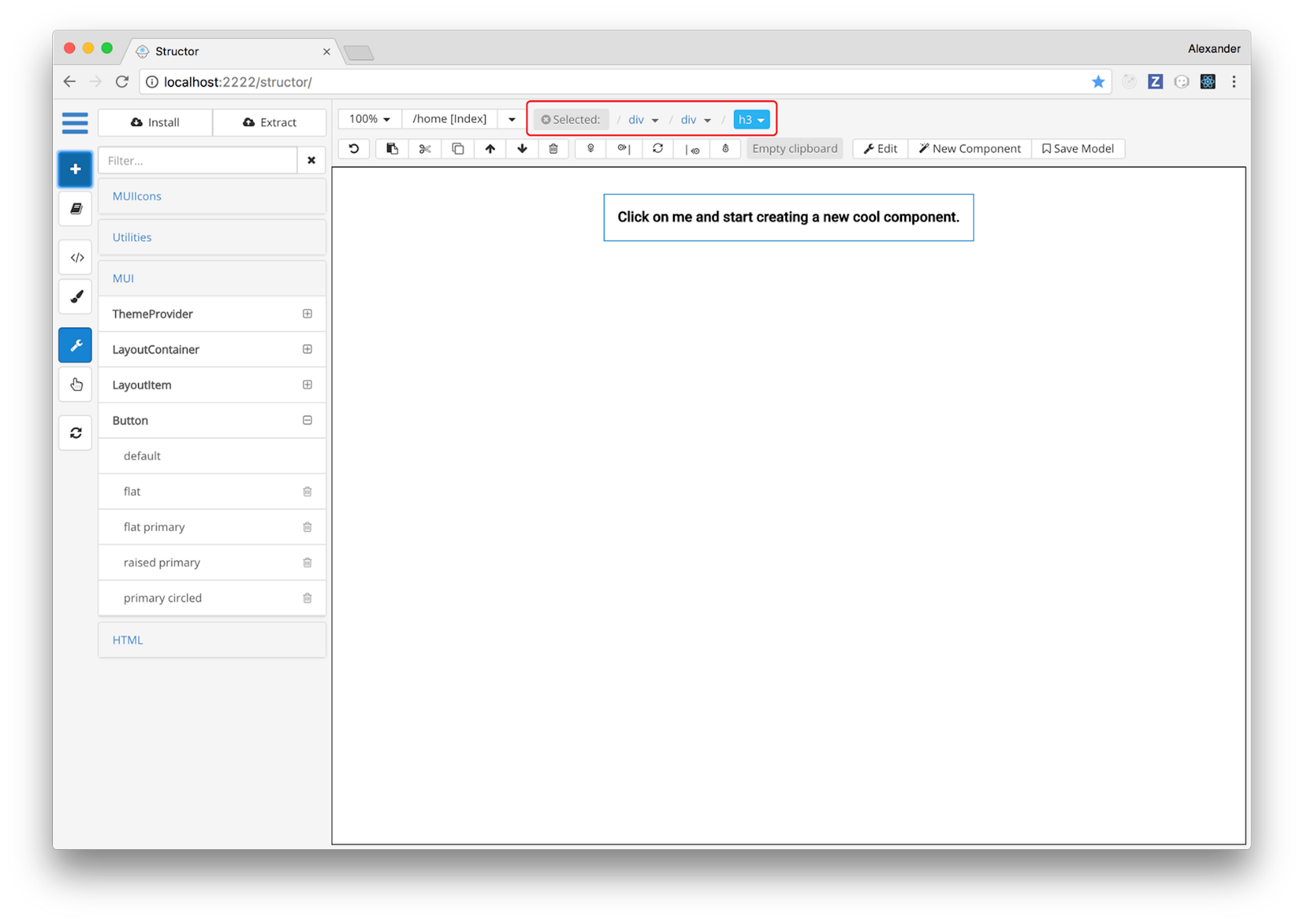Screen dimensions: 1303x924
Task: Click into the Filter input field
Action: point(197,160)
